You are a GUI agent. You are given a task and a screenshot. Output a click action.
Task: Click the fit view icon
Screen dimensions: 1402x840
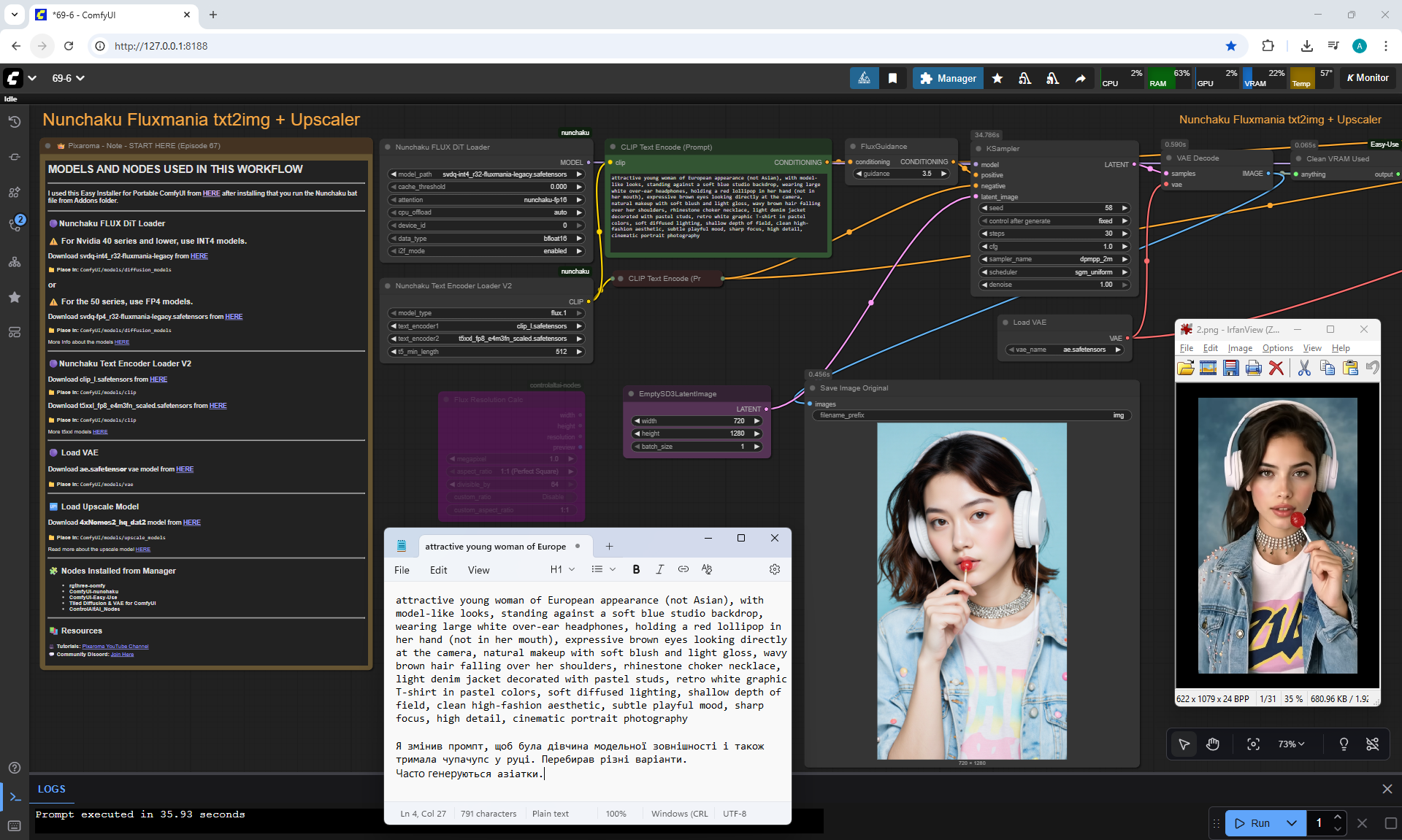tap(1253, 744)
